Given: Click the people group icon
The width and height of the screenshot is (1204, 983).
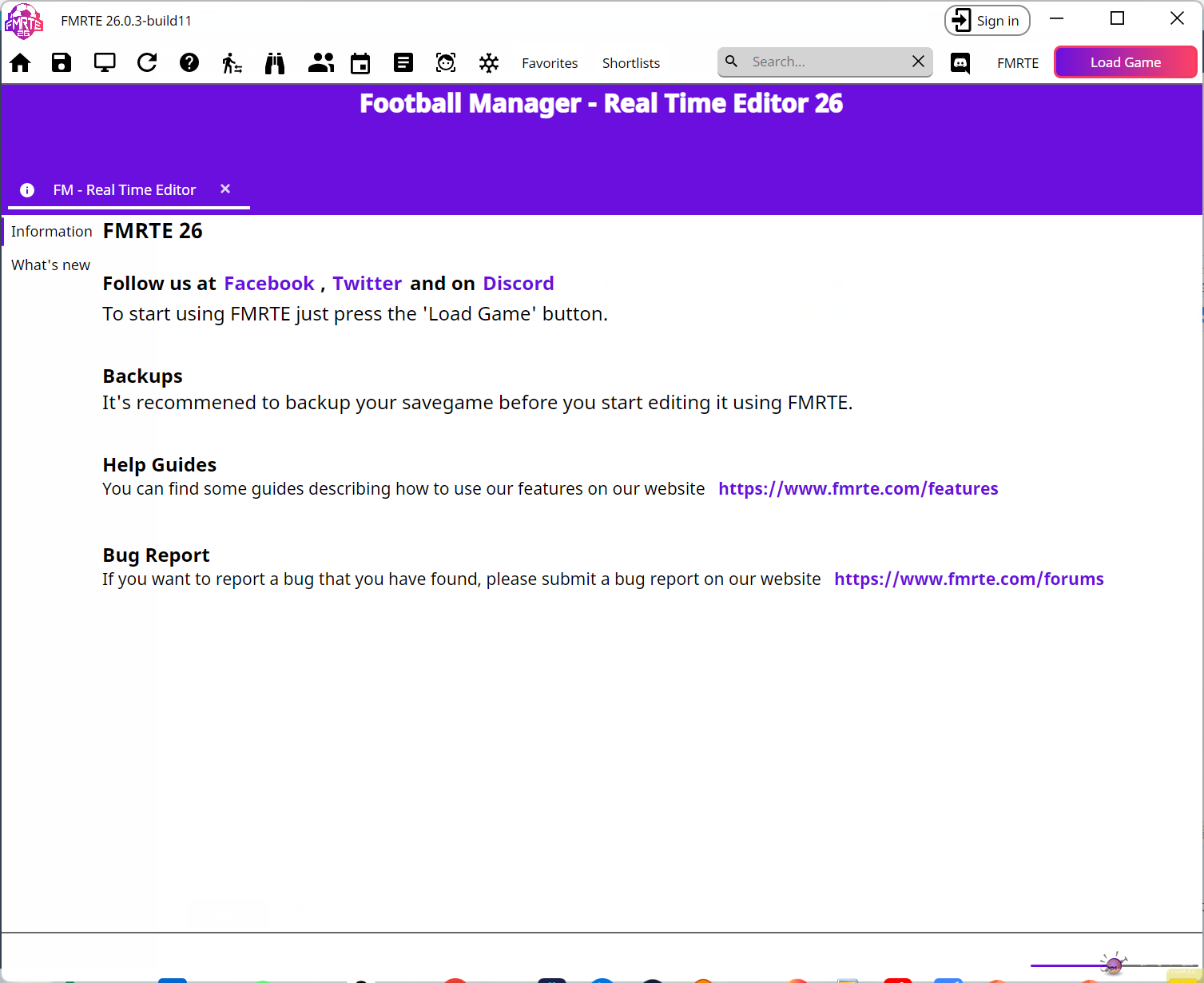Looking at the screenshot, I should [320, 63].
